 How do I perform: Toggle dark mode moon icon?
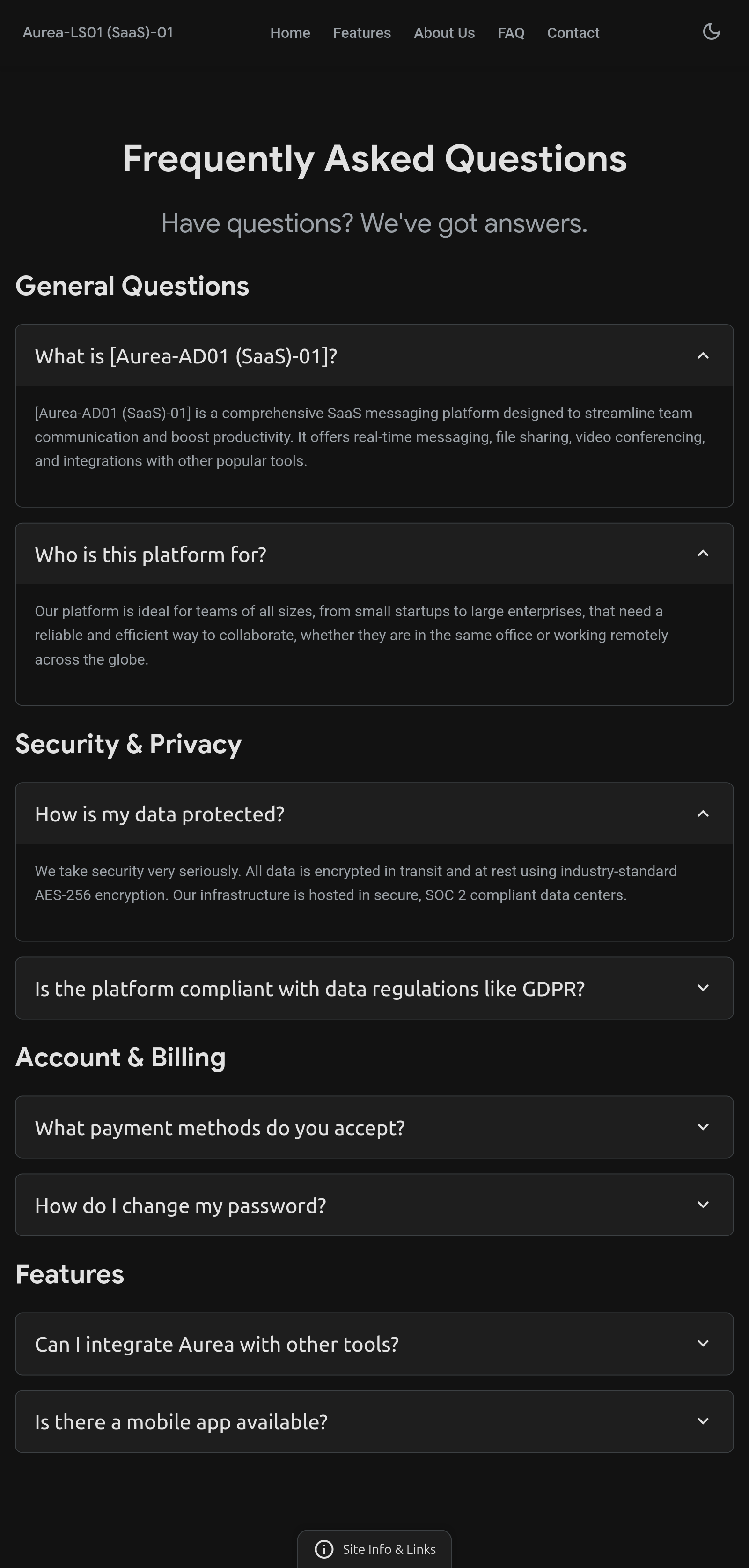coord(711,32)
